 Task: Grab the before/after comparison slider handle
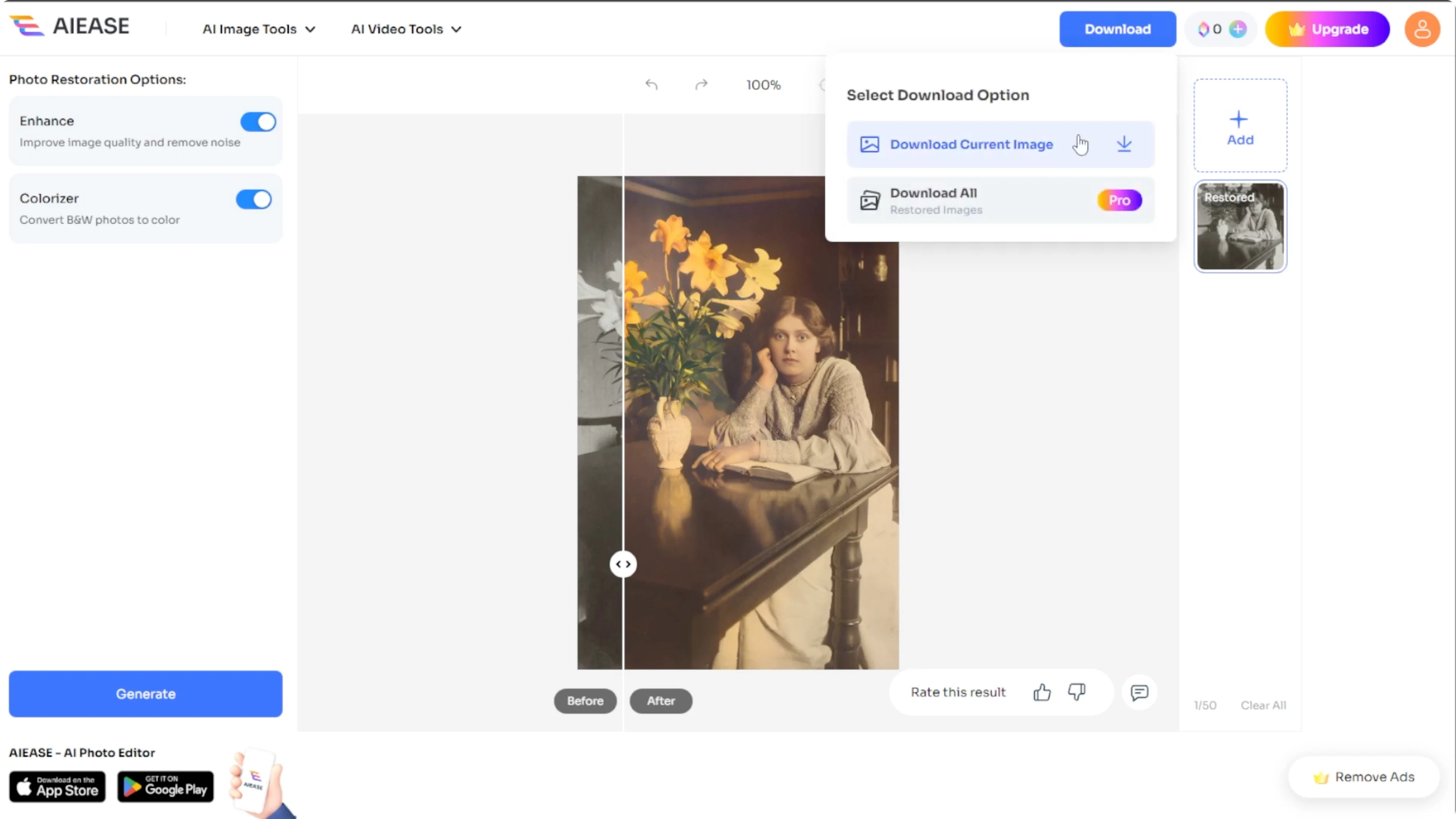coord(623,564)
